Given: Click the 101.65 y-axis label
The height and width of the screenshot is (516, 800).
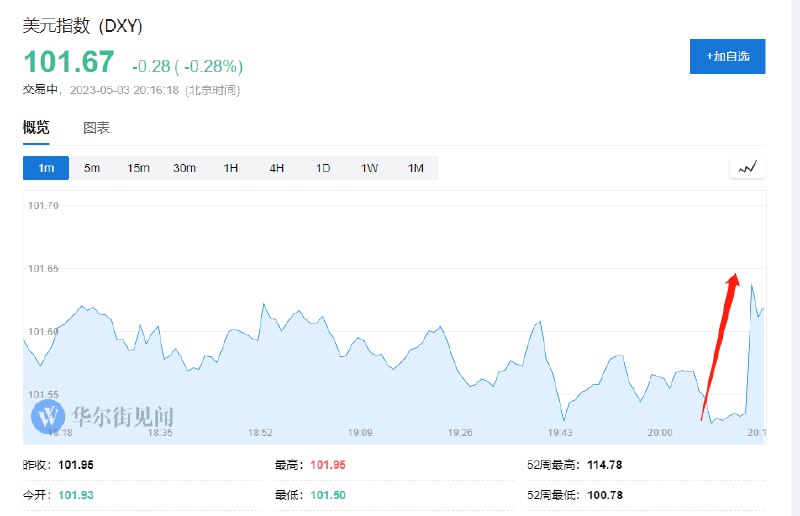Looking at the screenshot, I should click(x=43, y=268).
